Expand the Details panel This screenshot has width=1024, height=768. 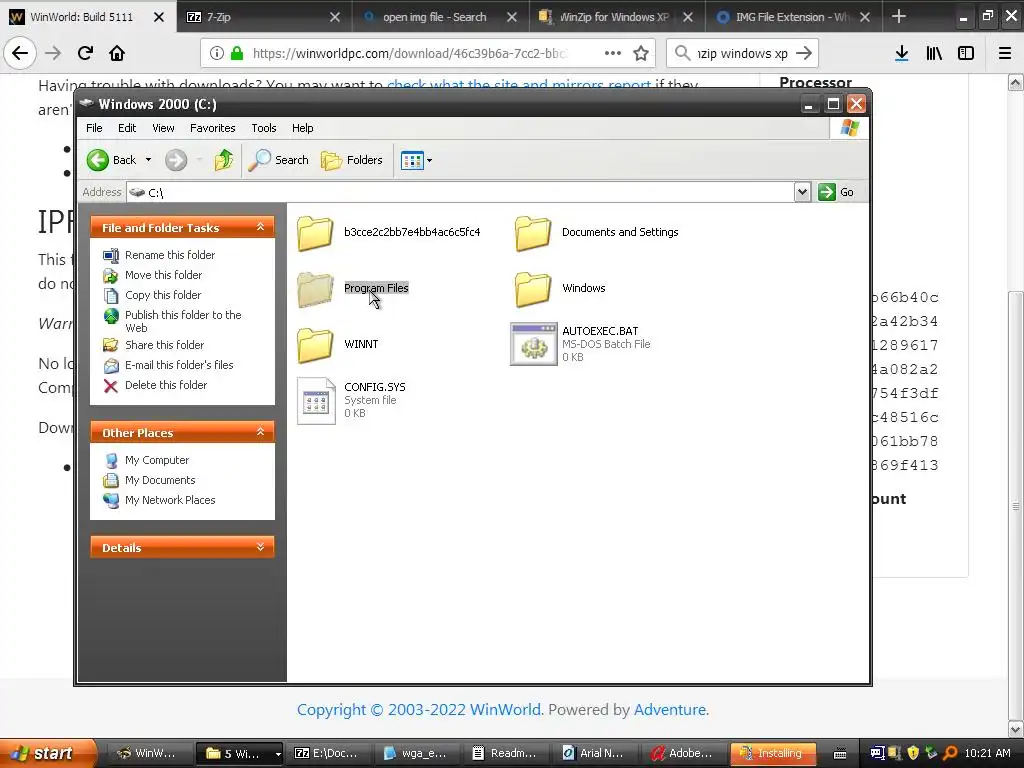pos(260,547)
